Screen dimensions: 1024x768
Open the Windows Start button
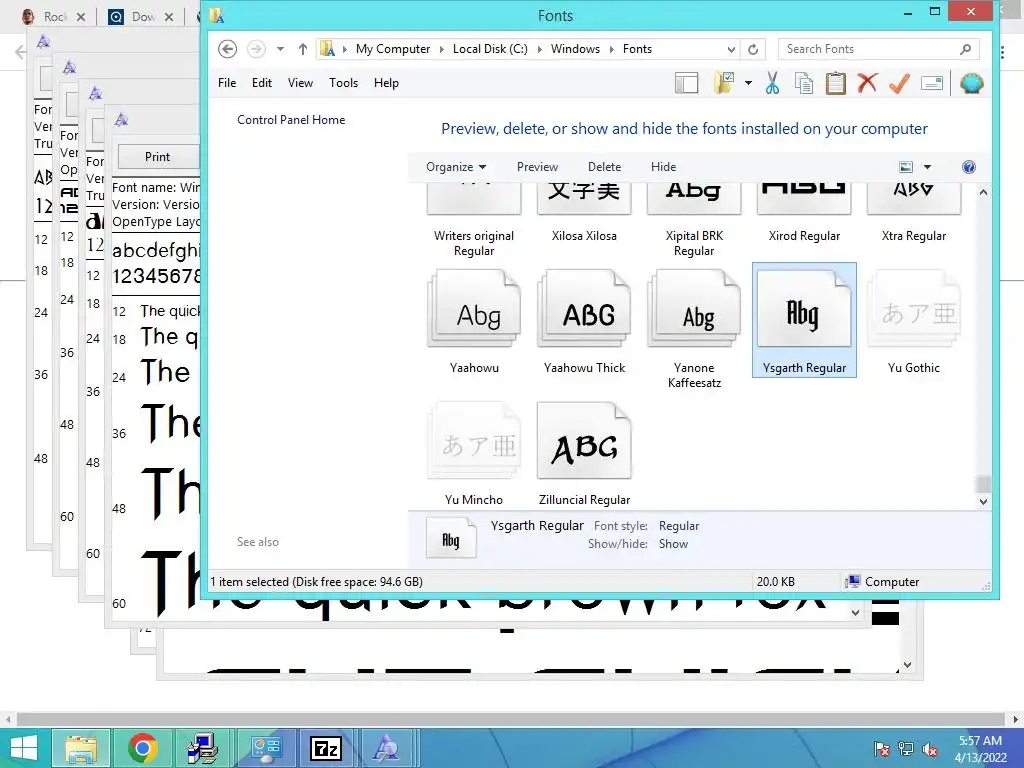24,748
